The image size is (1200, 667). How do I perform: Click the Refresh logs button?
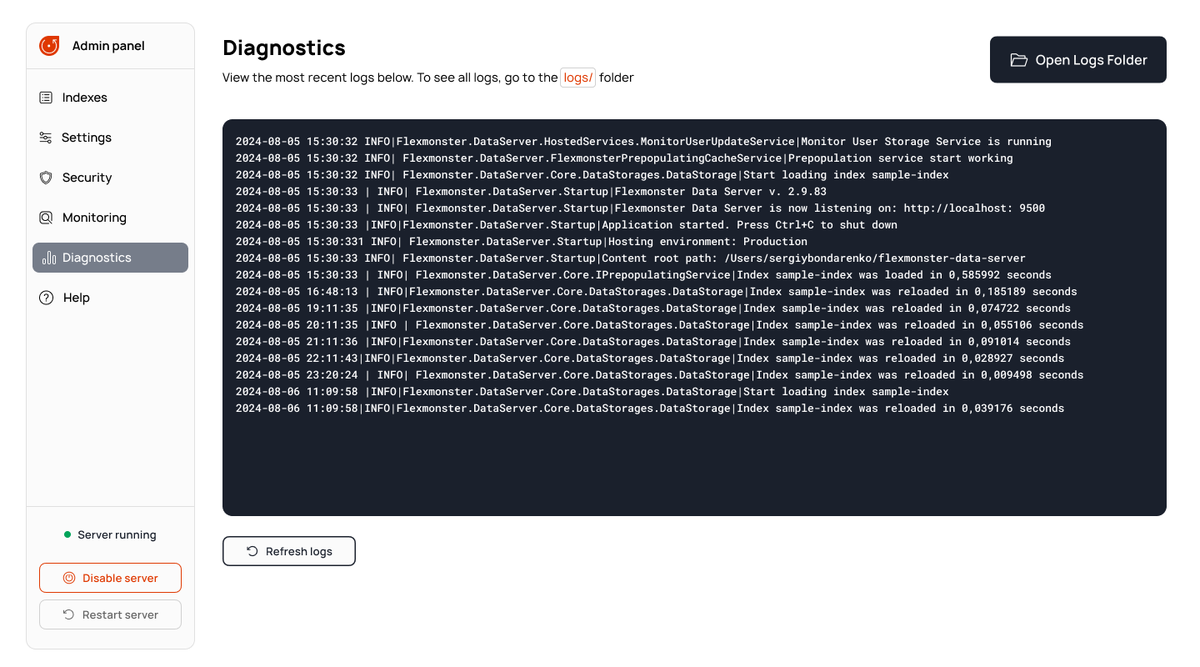[289, 551]
